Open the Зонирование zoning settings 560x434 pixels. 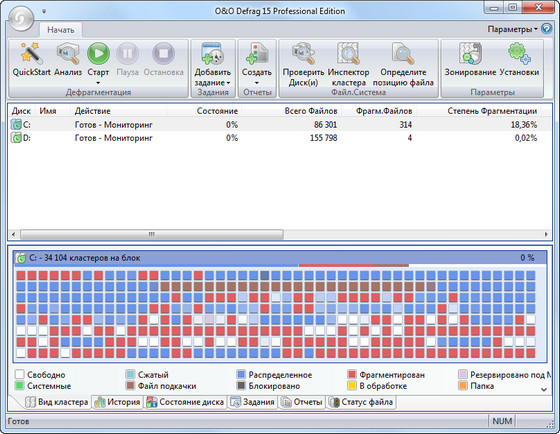pos(470,60)
